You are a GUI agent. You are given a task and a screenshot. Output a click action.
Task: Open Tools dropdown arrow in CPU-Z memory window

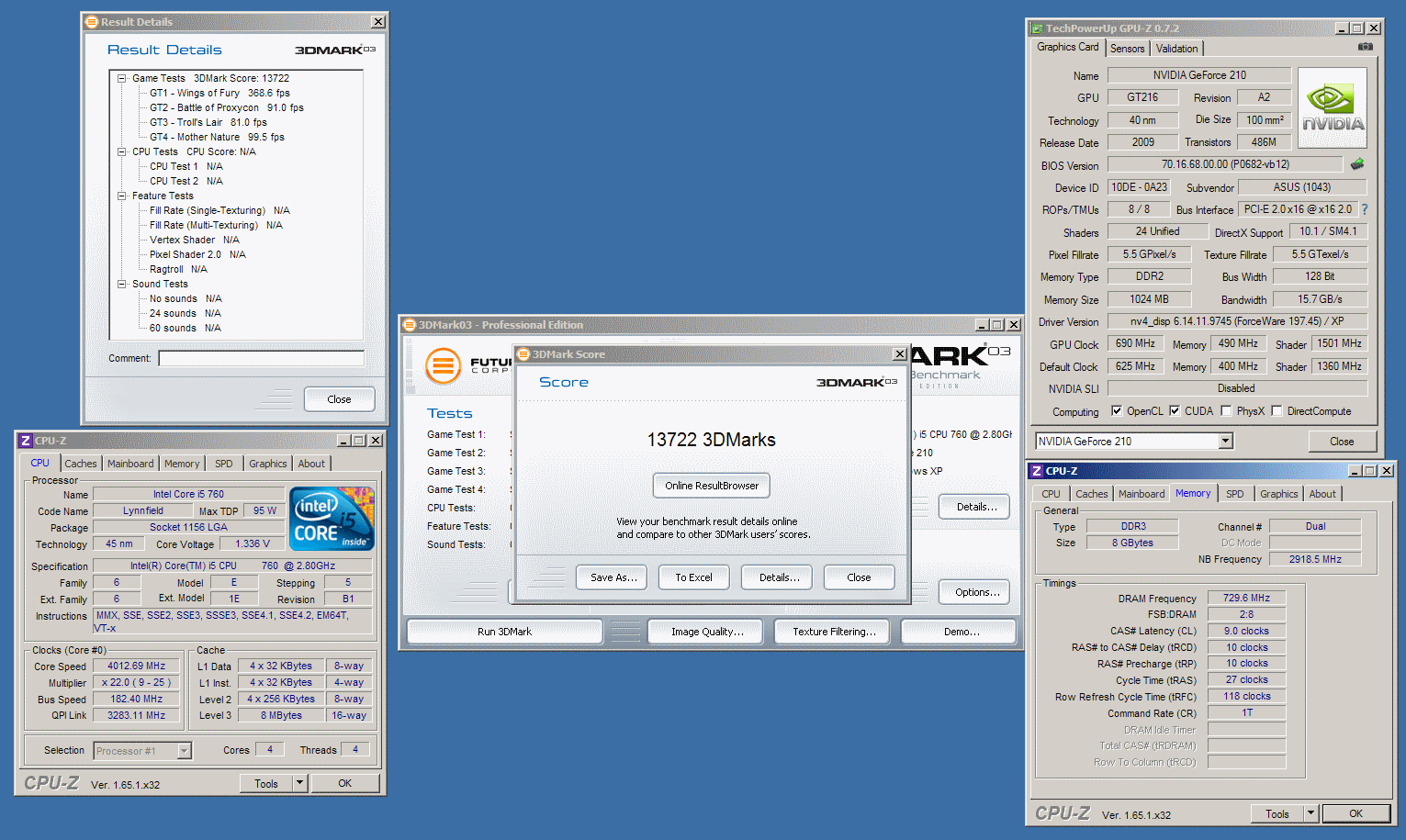[x=1310, y=813]
